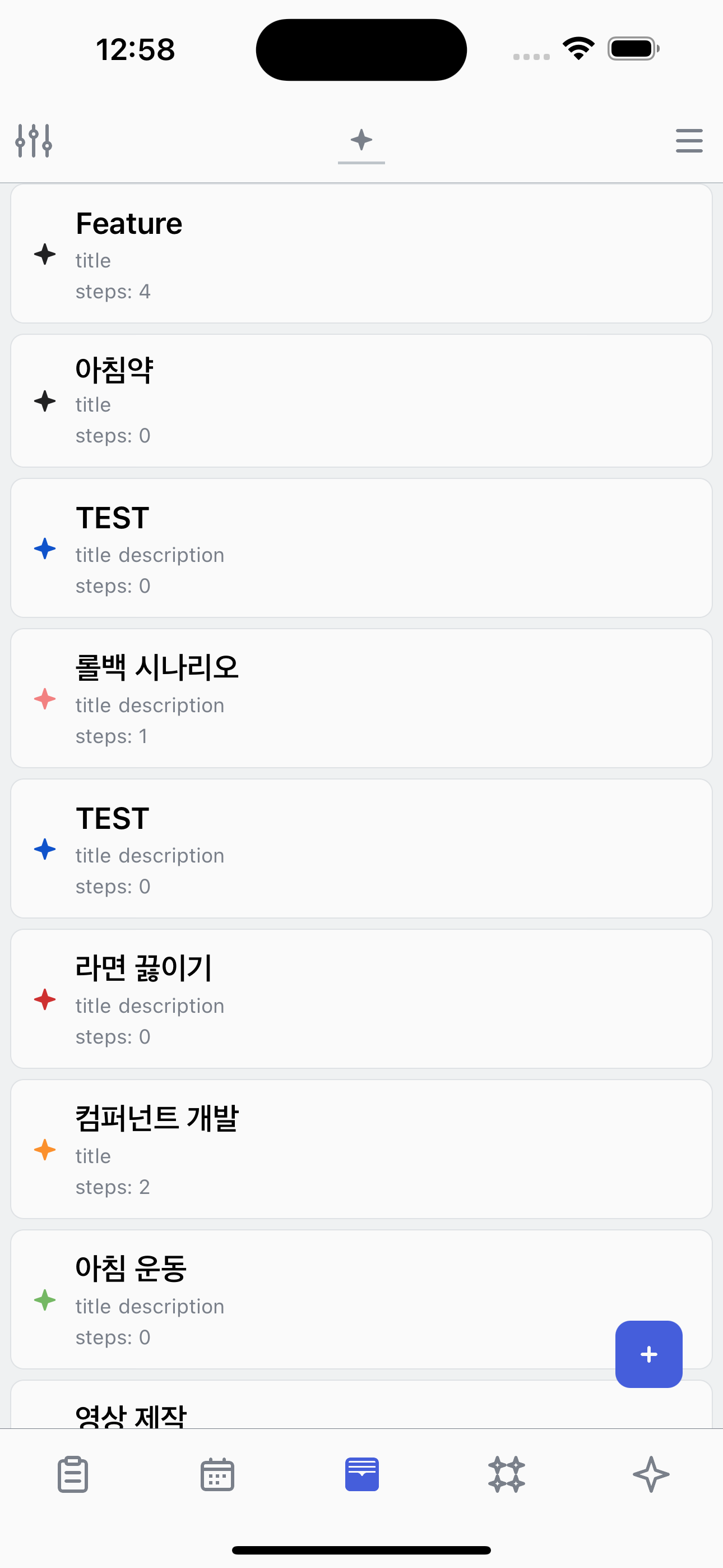Click the pink star beside 롤백 시나리오
Viewport: 723px width, 1568px height.
tap(45, 699)
